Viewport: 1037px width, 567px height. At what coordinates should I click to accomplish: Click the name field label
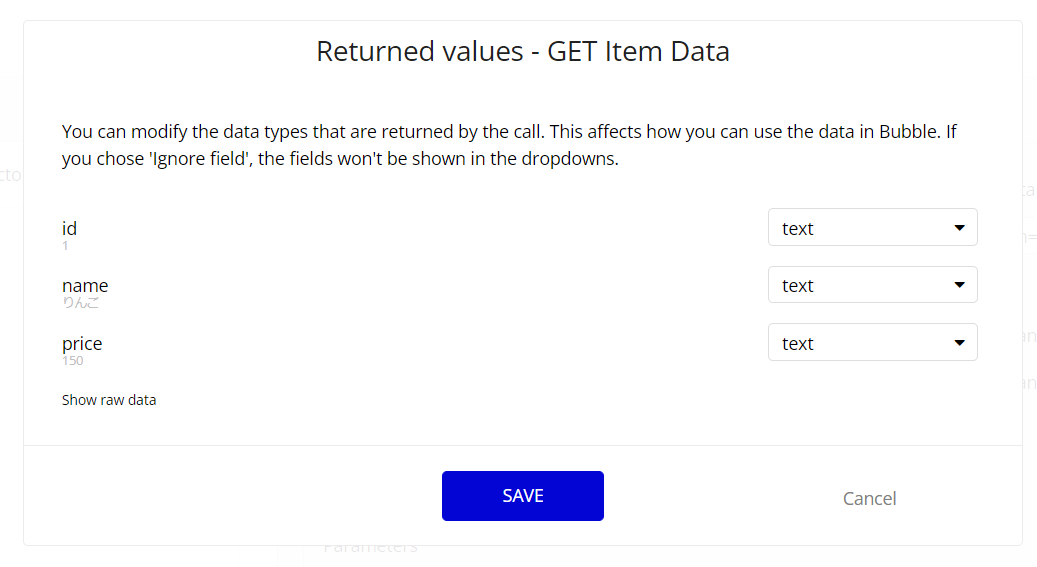[85, 285]
